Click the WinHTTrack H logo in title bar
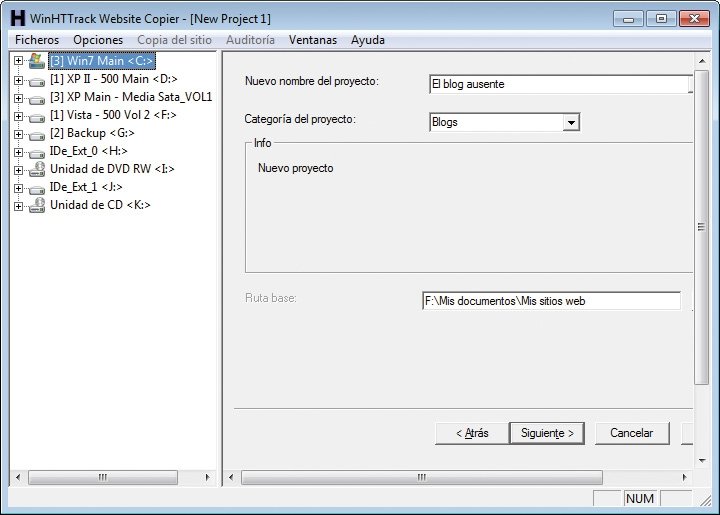720x515 pixels. 17,18
